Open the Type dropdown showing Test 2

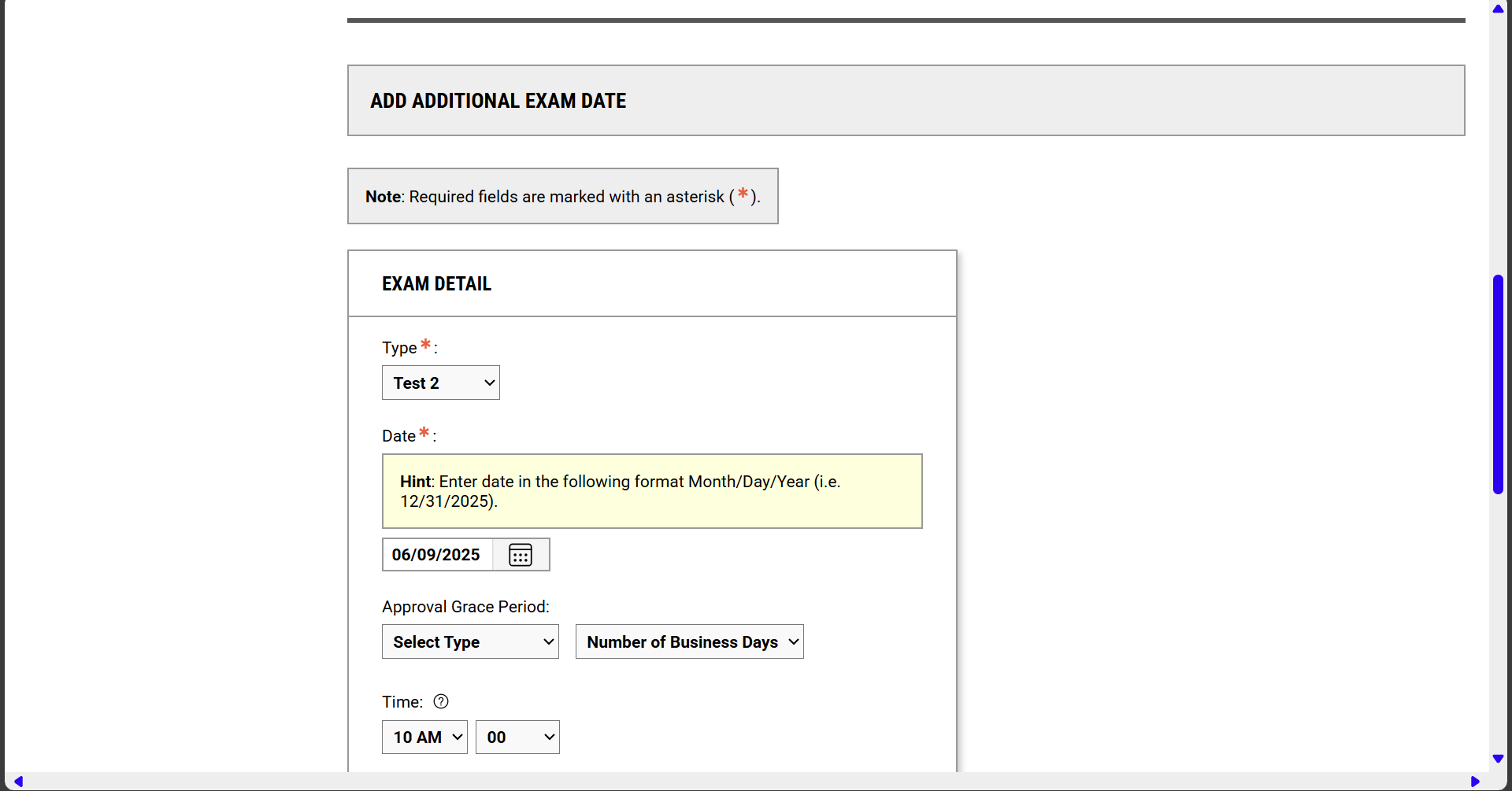[x=441, y=383]
